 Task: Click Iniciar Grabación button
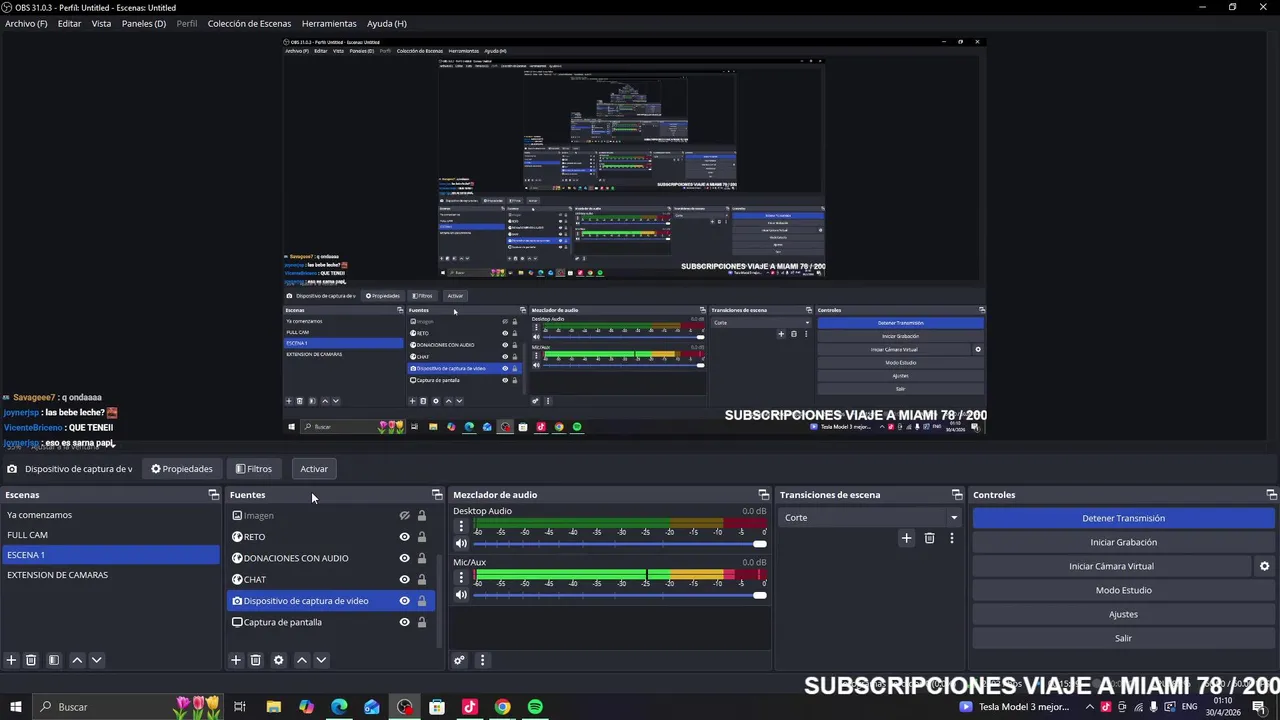(x=1123, y=542)
